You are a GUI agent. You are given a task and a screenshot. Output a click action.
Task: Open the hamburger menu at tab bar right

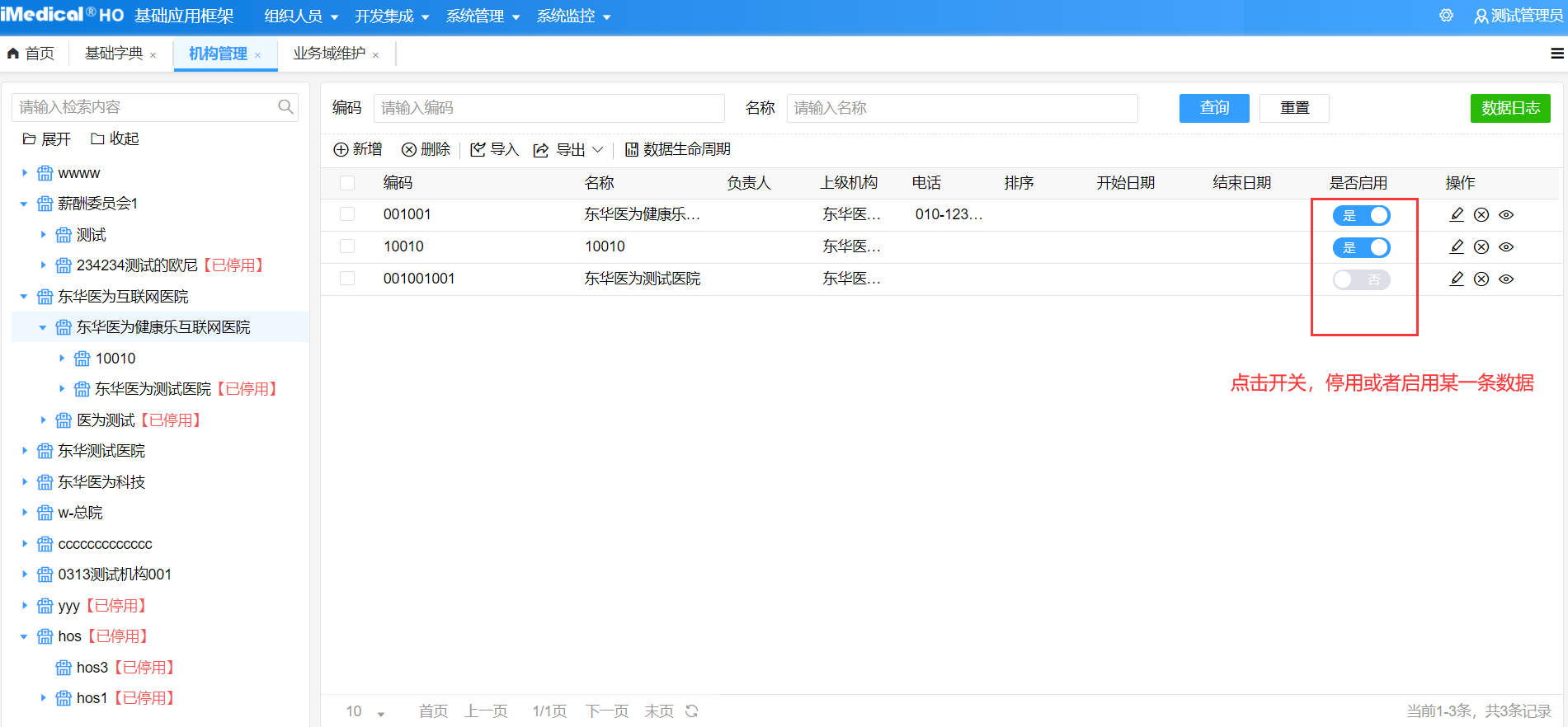pyautogui.click(x=1557, y=54)
